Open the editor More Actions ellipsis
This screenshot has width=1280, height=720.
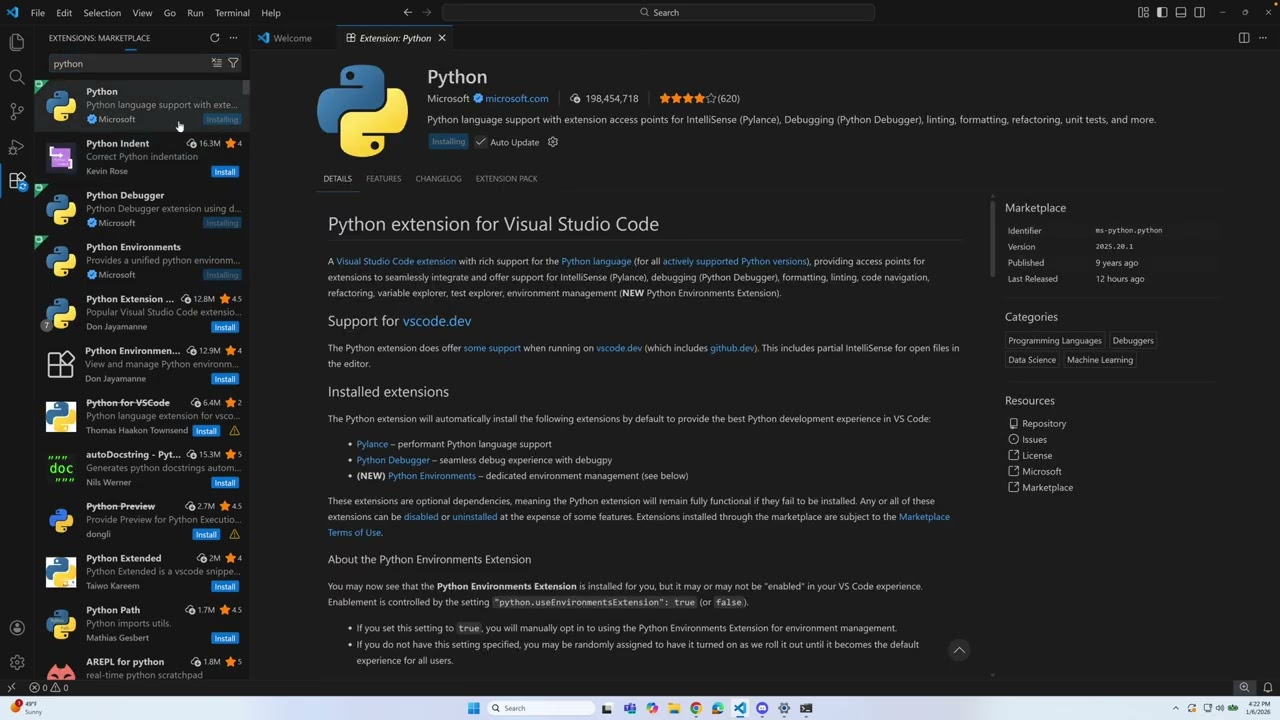click(x=1263, y=38)
